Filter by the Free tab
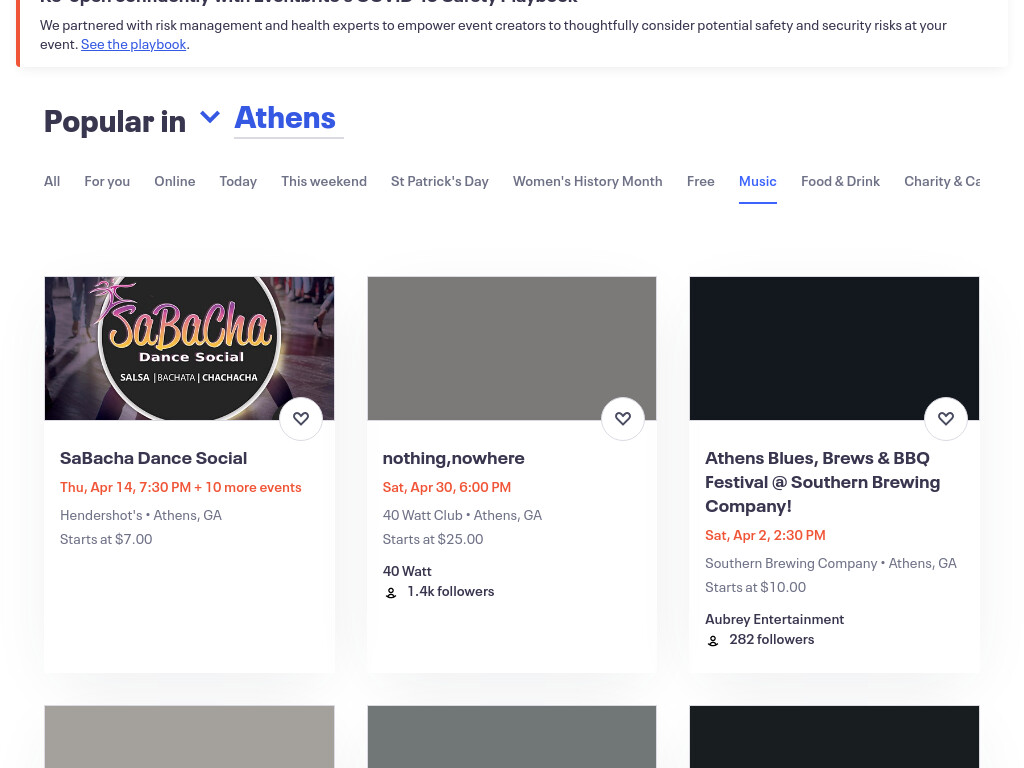Screen dimensions: 1024x768 tap(701, 181)
